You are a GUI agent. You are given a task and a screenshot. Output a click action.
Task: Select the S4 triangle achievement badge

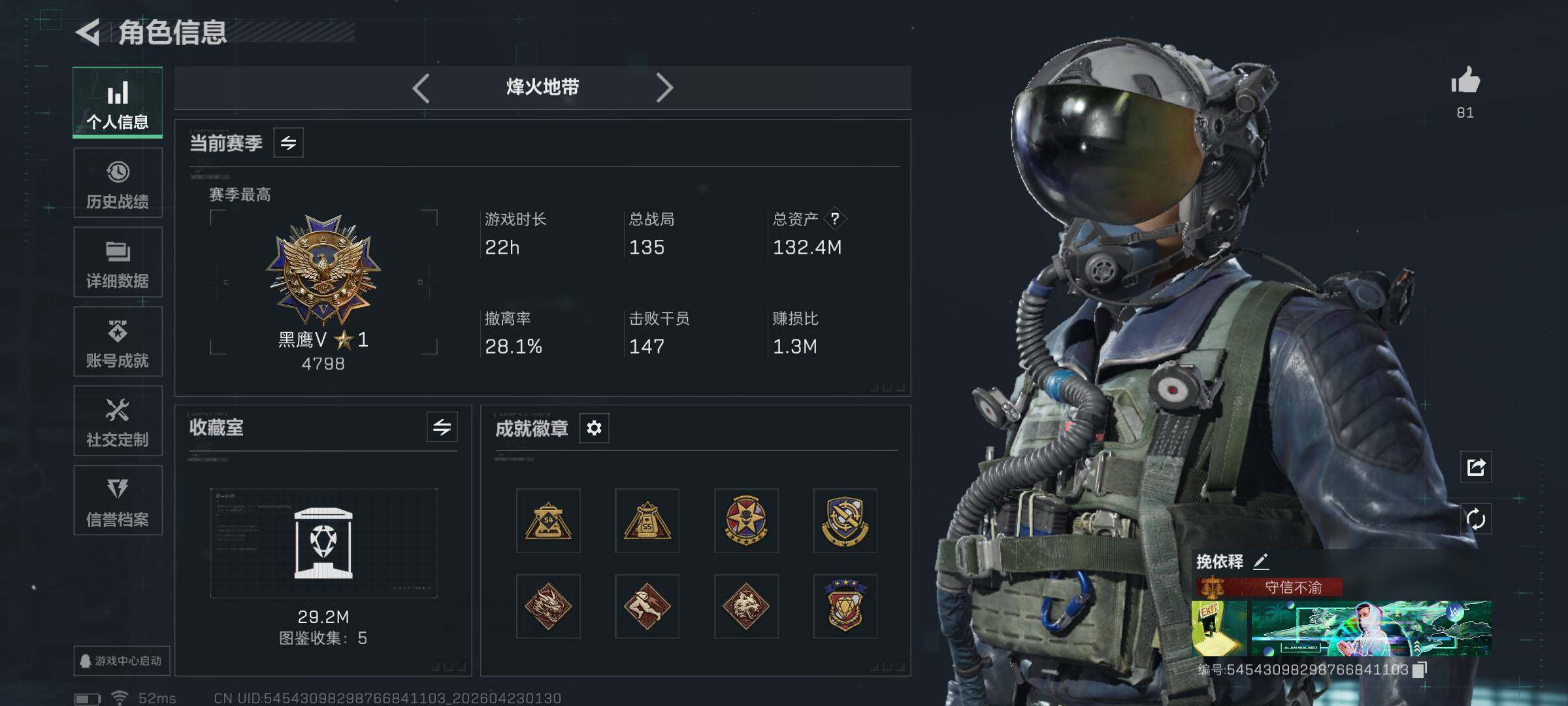(x=548, y=521)
